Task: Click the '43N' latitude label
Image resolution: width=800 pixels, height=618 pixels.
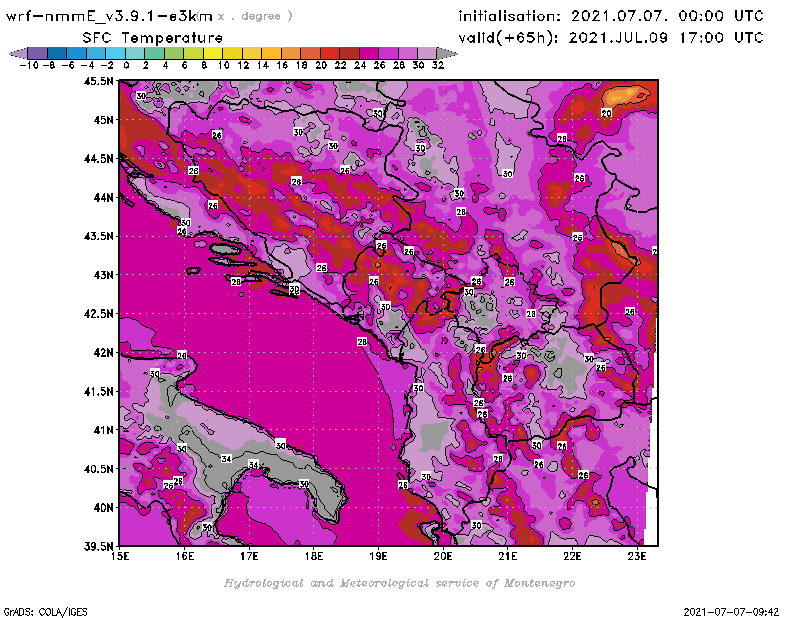Action: pos(103,275)
